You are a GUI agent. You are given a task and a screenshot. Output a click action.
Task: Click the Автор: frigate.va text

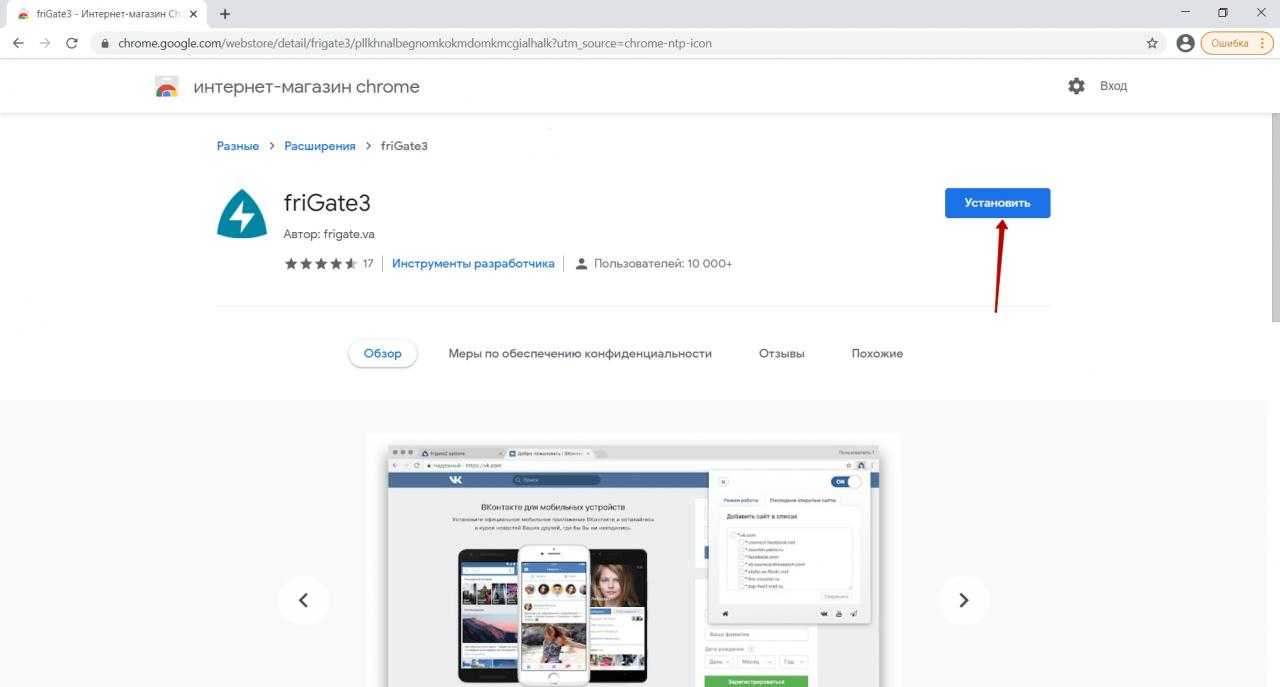[329, 234]
